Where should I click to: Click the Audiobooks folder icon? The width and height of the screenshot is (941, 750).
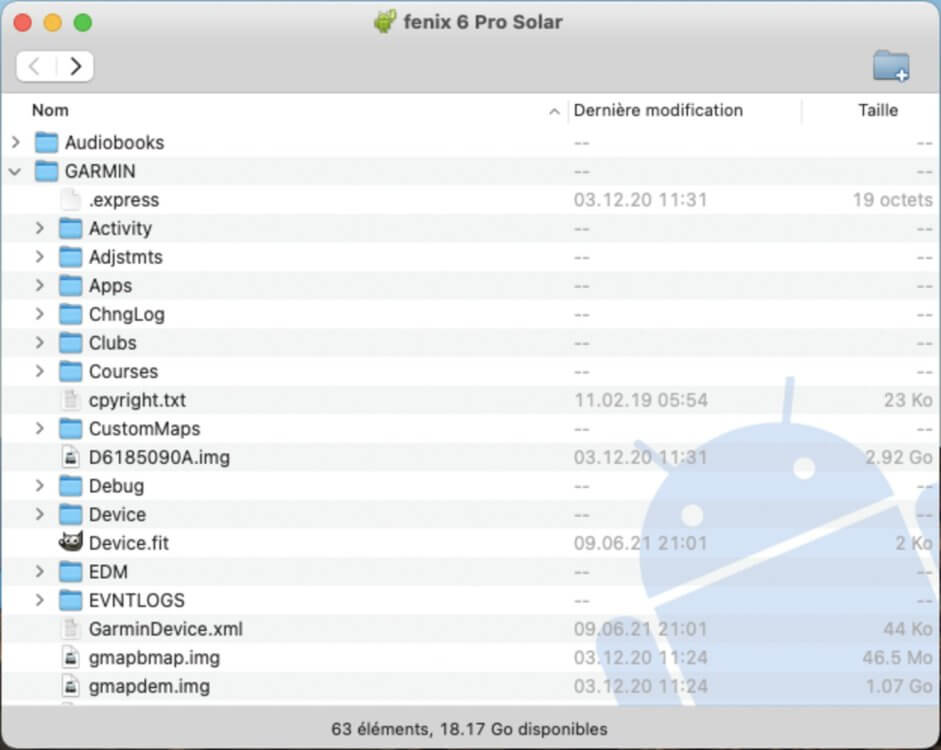click(46, 143)
